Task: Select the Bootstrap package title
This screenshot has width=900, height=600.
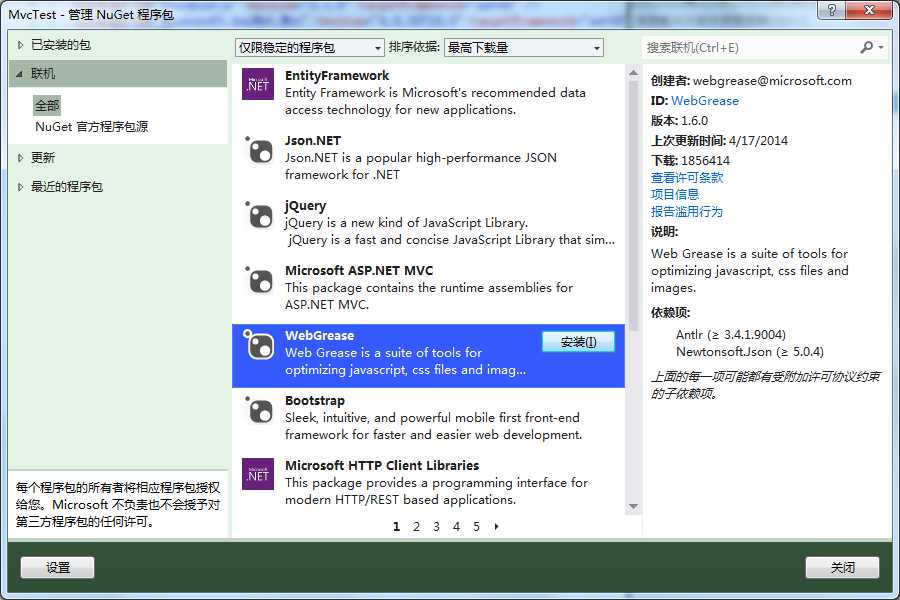Action: pos(315,401)
